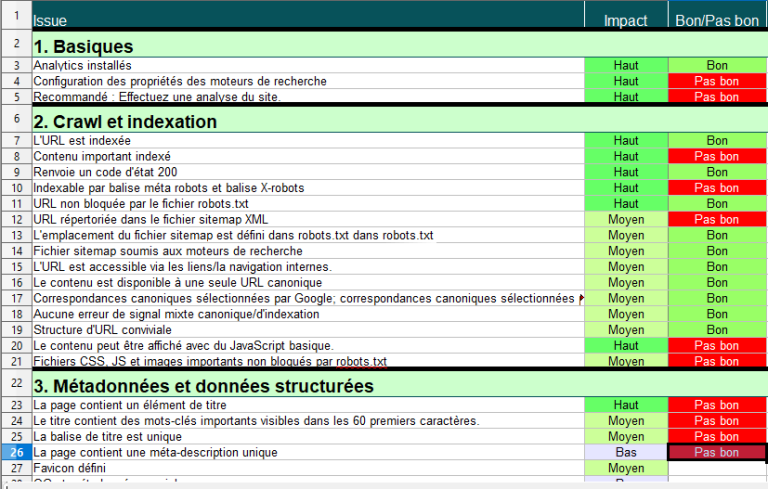Viewport: 768px width, 489px height.
Task: Click 'Moyen' impact for Structure d'URL conviviale
Action: point(626,330)
